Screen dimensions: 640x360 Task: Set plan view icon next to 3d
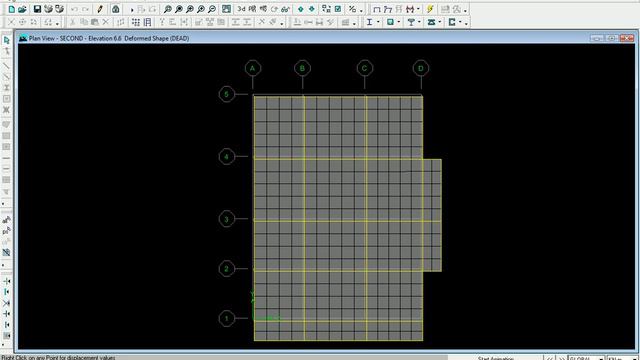pos(252,9)
